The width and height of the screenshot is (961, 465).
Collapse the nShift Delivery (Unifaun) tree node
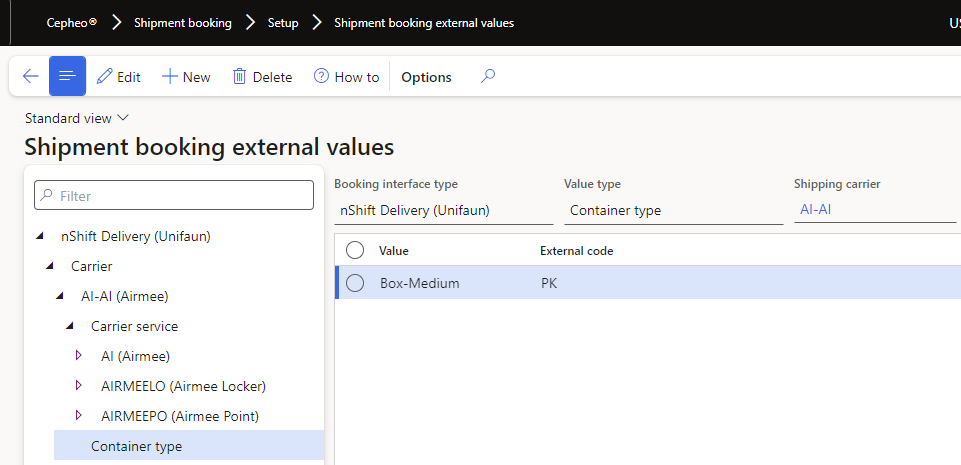click(40, 237)
